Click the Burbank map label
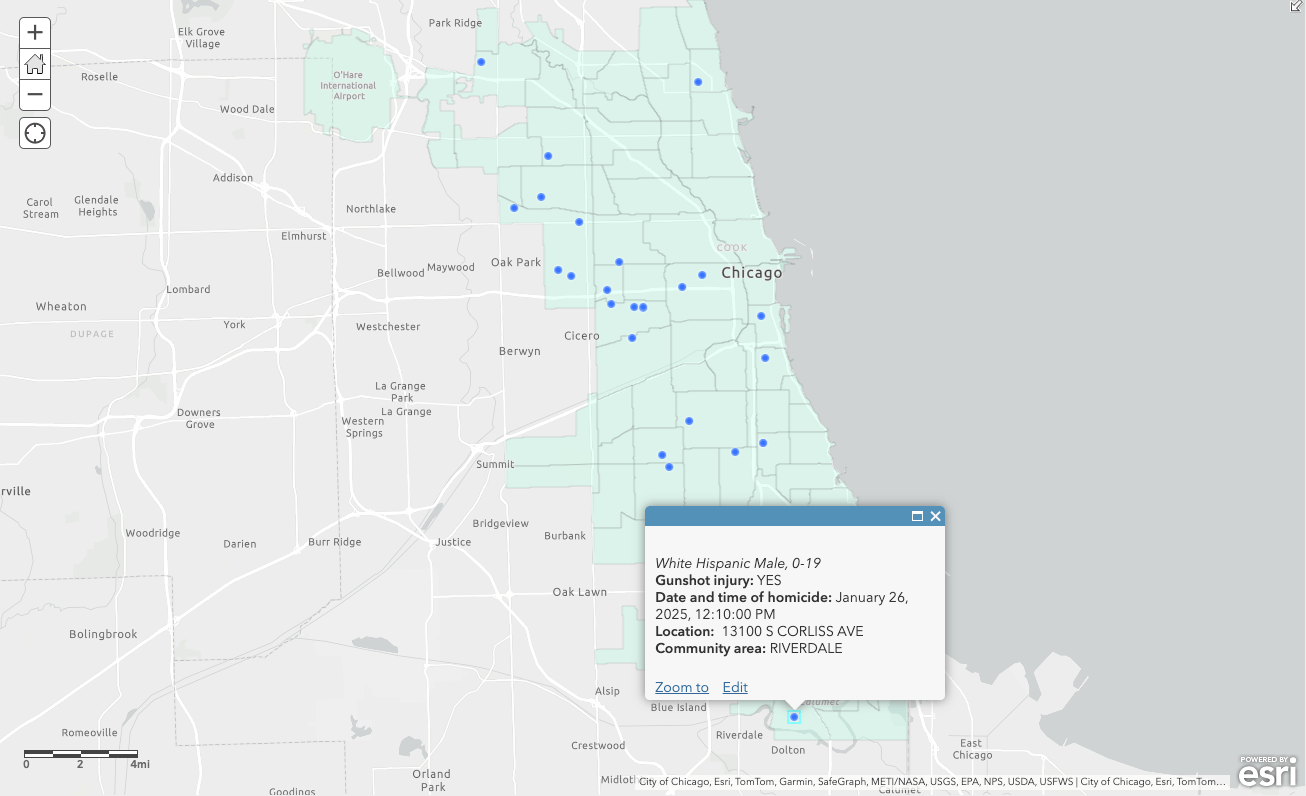This screenshot has height=796, width=1306. [565, 536]
